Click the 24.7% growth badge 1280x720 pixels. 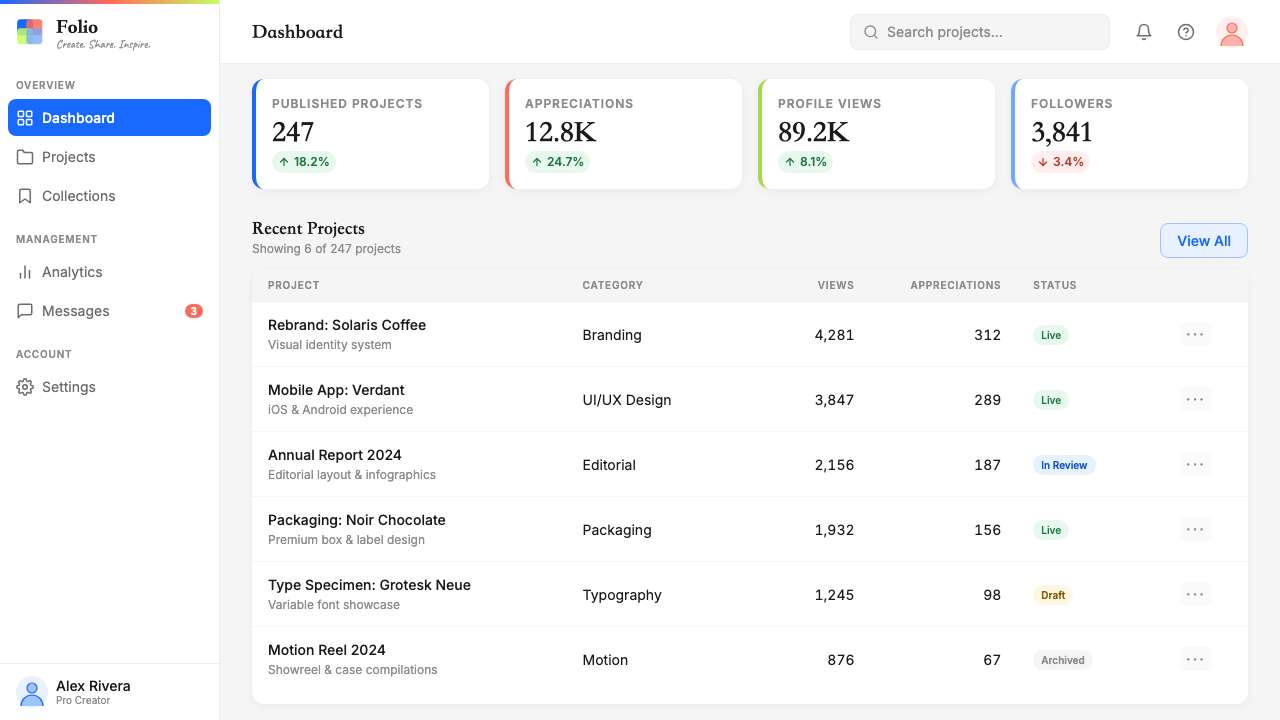[x=557, y=162]
